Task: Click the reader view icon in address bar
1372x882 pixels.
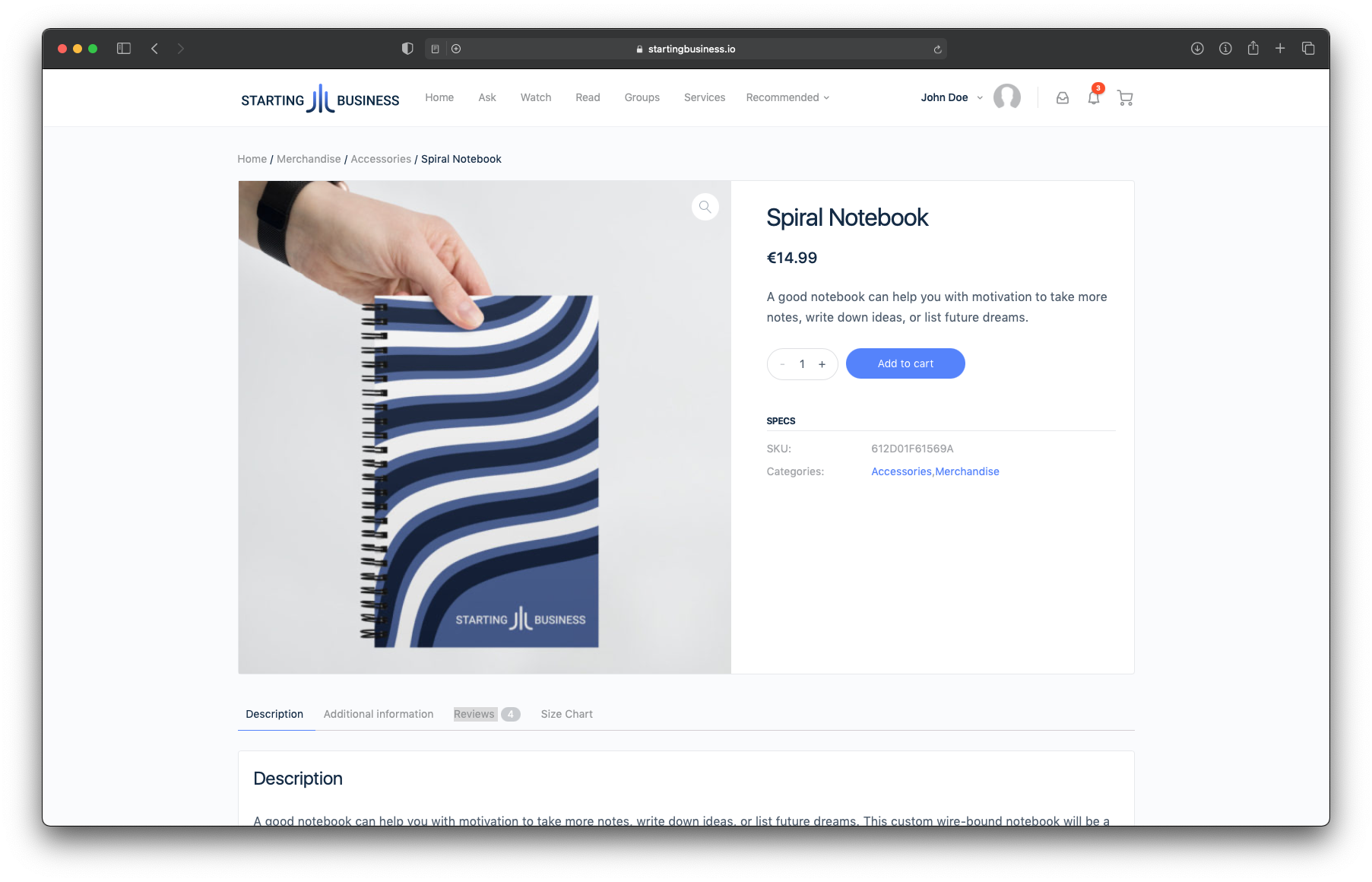Action: (x=435, y=49)
